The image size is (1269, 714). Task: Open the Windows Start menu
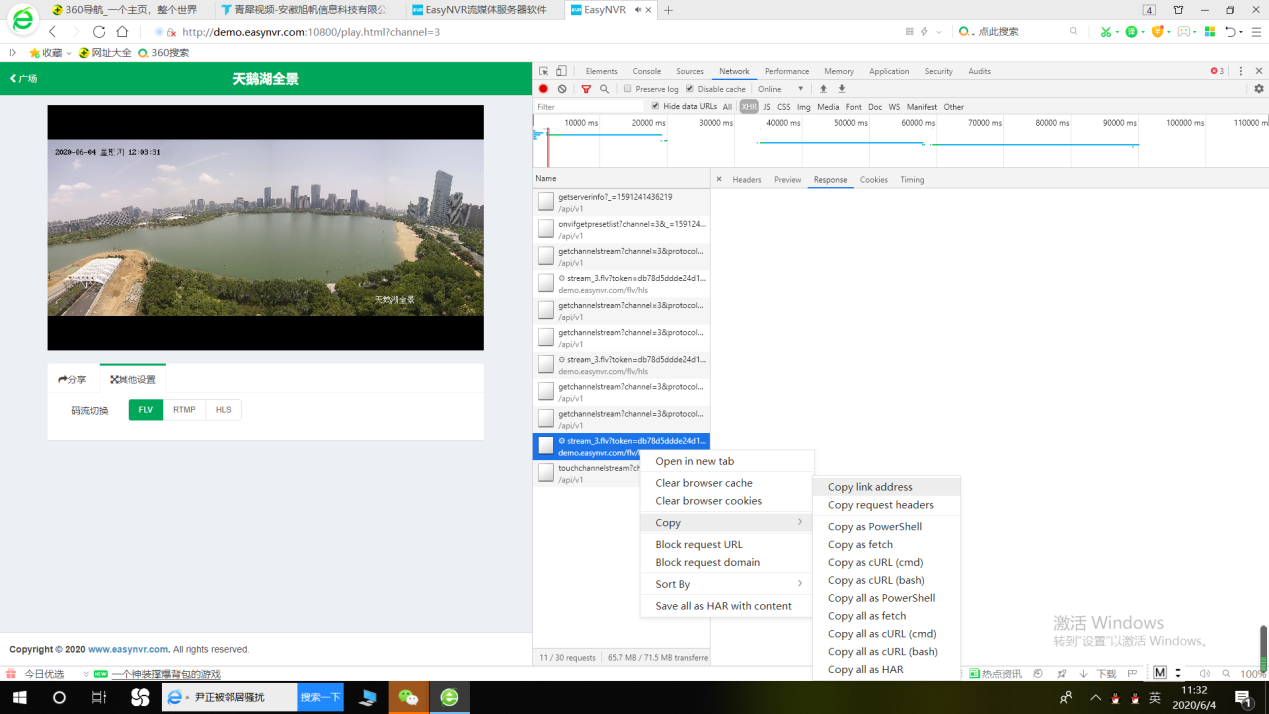tap(19, 698)
